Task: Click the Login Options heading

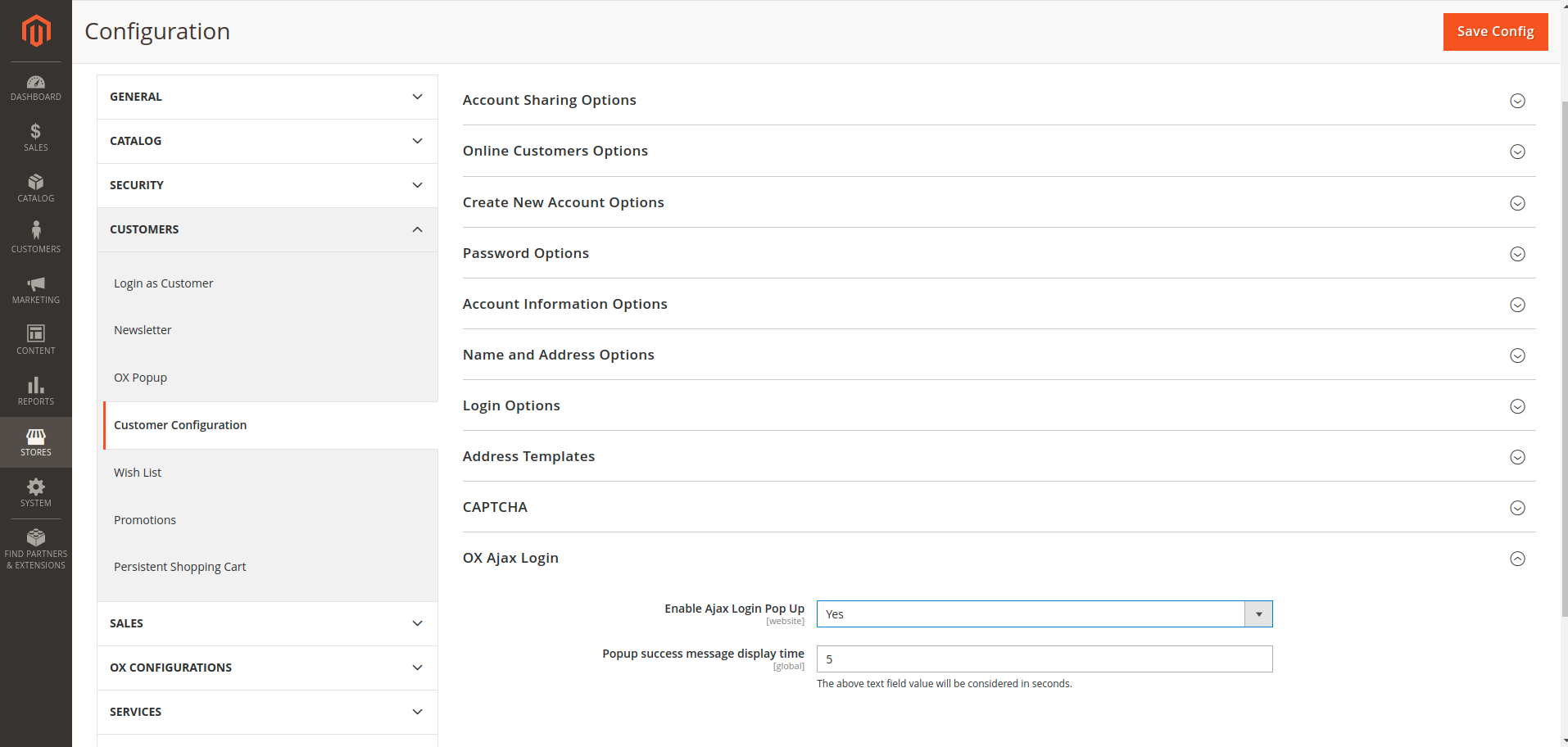Action: [x=511, y=405]
